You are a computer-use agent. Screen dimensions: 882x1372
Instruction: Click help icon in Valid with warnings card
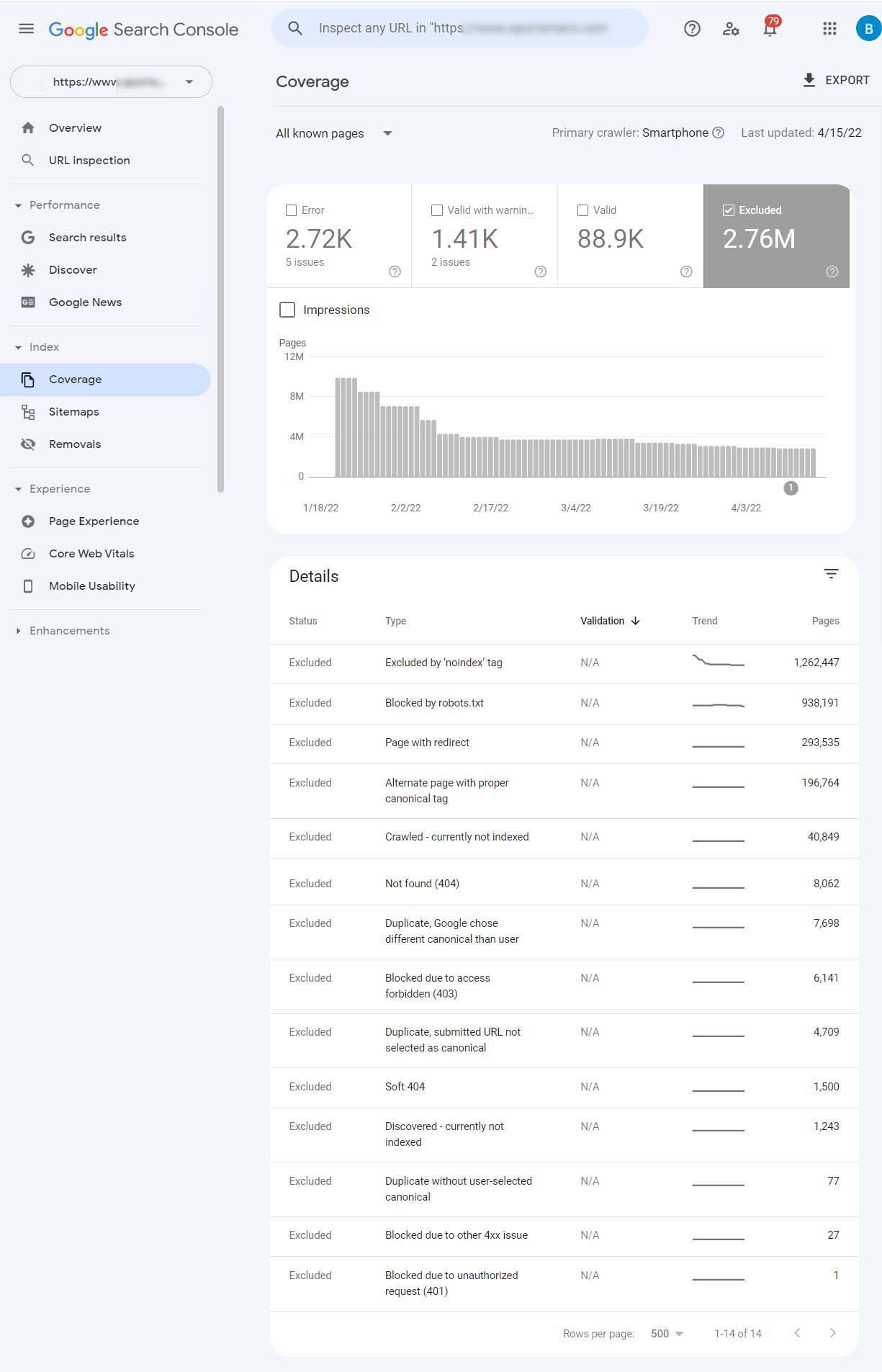[541, 272]
